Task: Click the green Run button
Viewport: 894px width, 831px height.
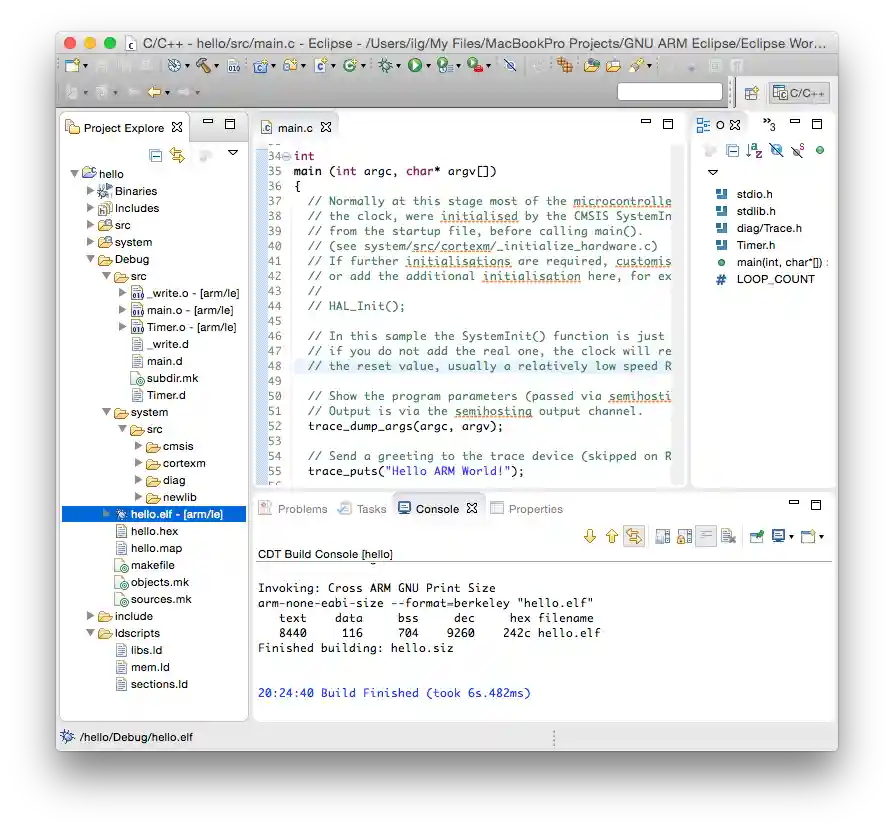Action: [x=414, y=66]
